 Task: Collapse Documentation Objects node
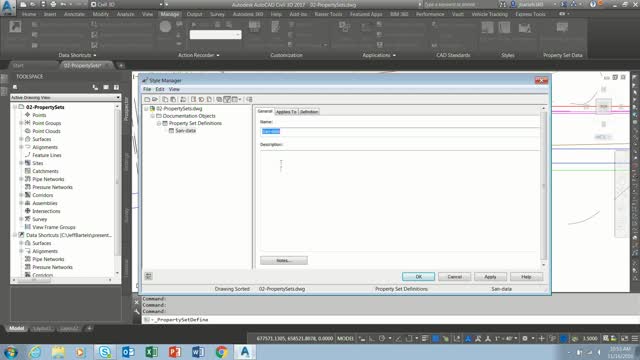coord(153,116)
